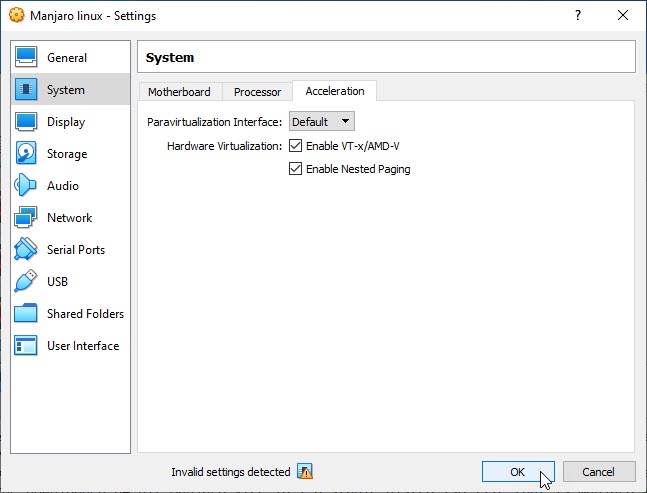
Task: Click the VirtualBox gear icon in title bar
Action: [17, 15]
